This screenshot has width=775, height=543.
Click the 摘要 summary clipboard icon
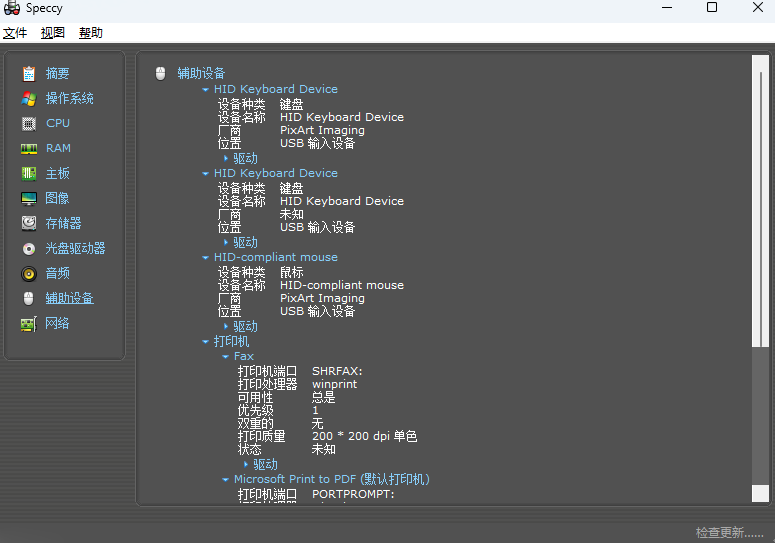(x=29, y=74)
